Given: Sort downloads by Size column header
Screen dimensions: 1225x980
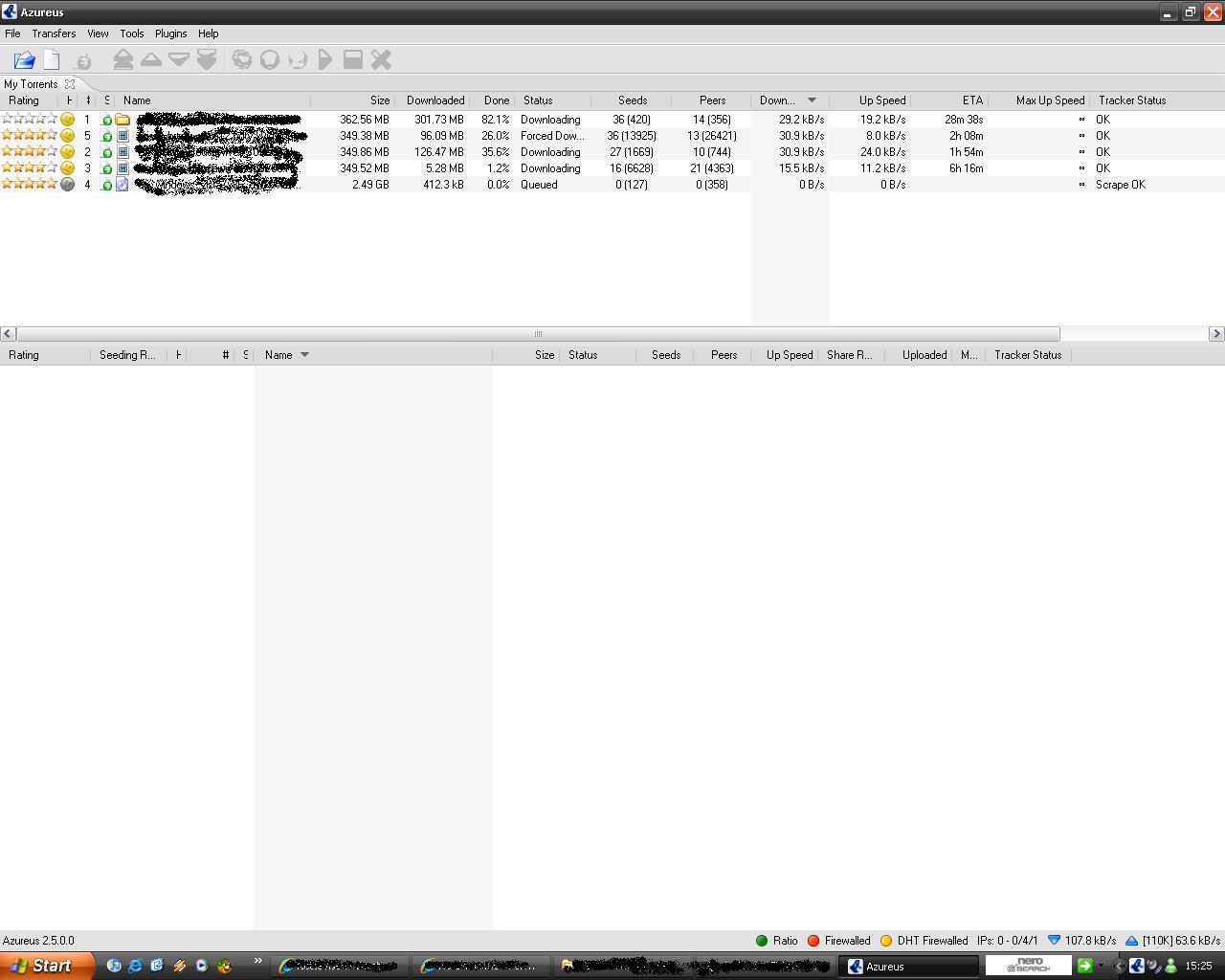Looking at the screenshot, I should click(x=351, y=100).
